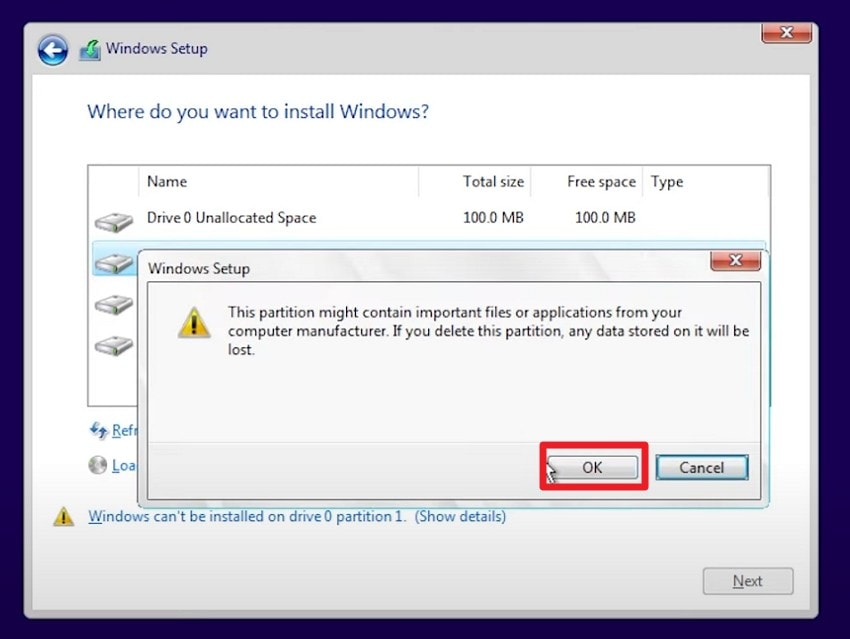Cancel the partition deletion warning
This screenshot has height=639, width=850.
click(x=701, y=467)
